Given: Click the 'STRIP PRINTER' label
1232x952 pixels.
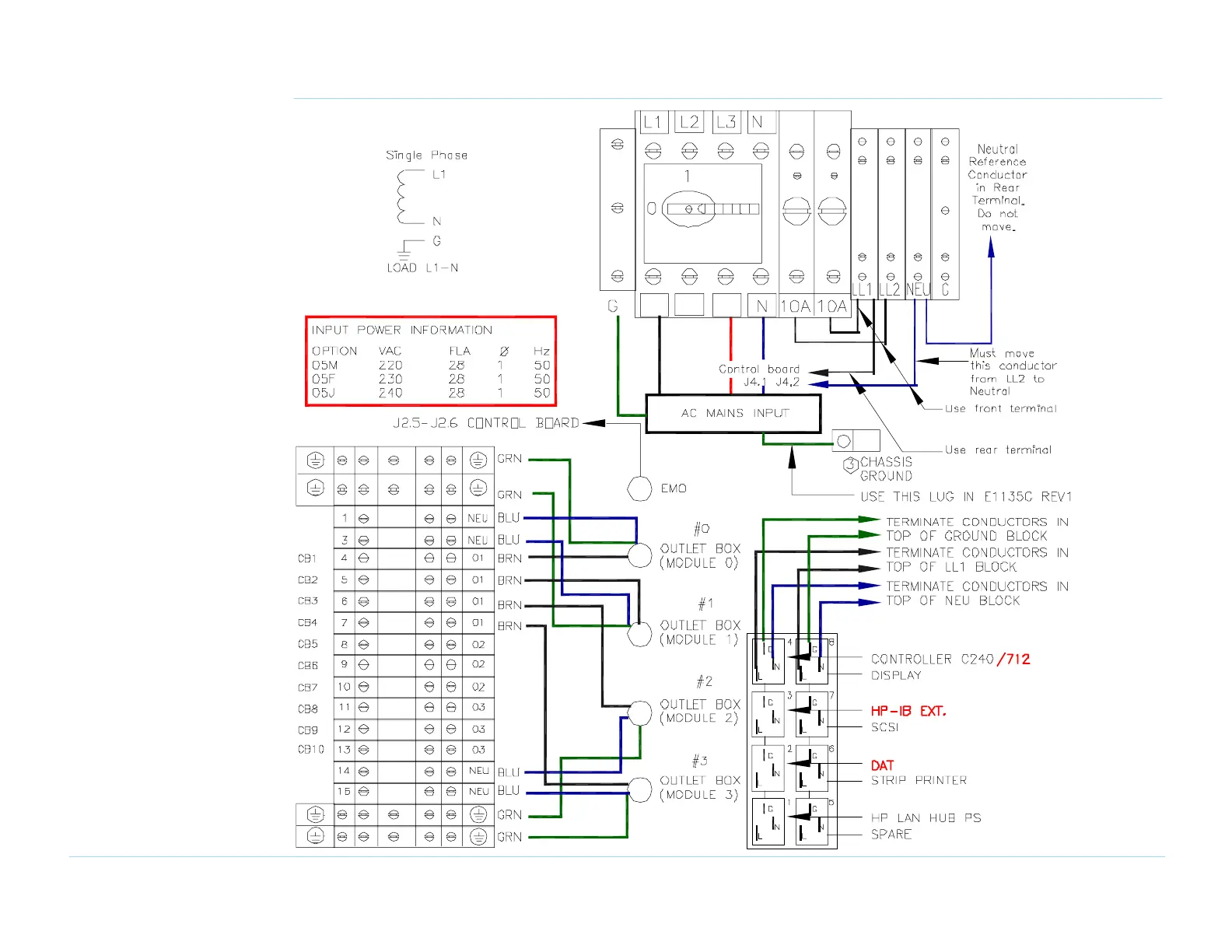Looking at the screenshot, I should [x=919, y=780].
